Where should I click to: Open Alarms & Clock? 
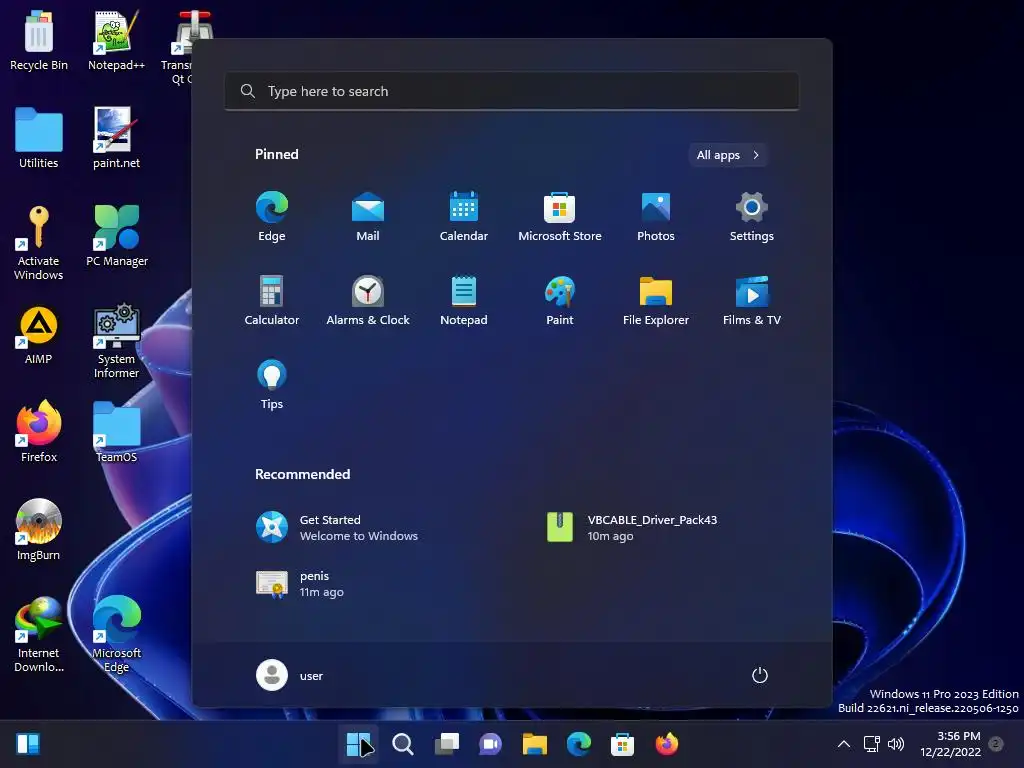(x=368, y=300)
